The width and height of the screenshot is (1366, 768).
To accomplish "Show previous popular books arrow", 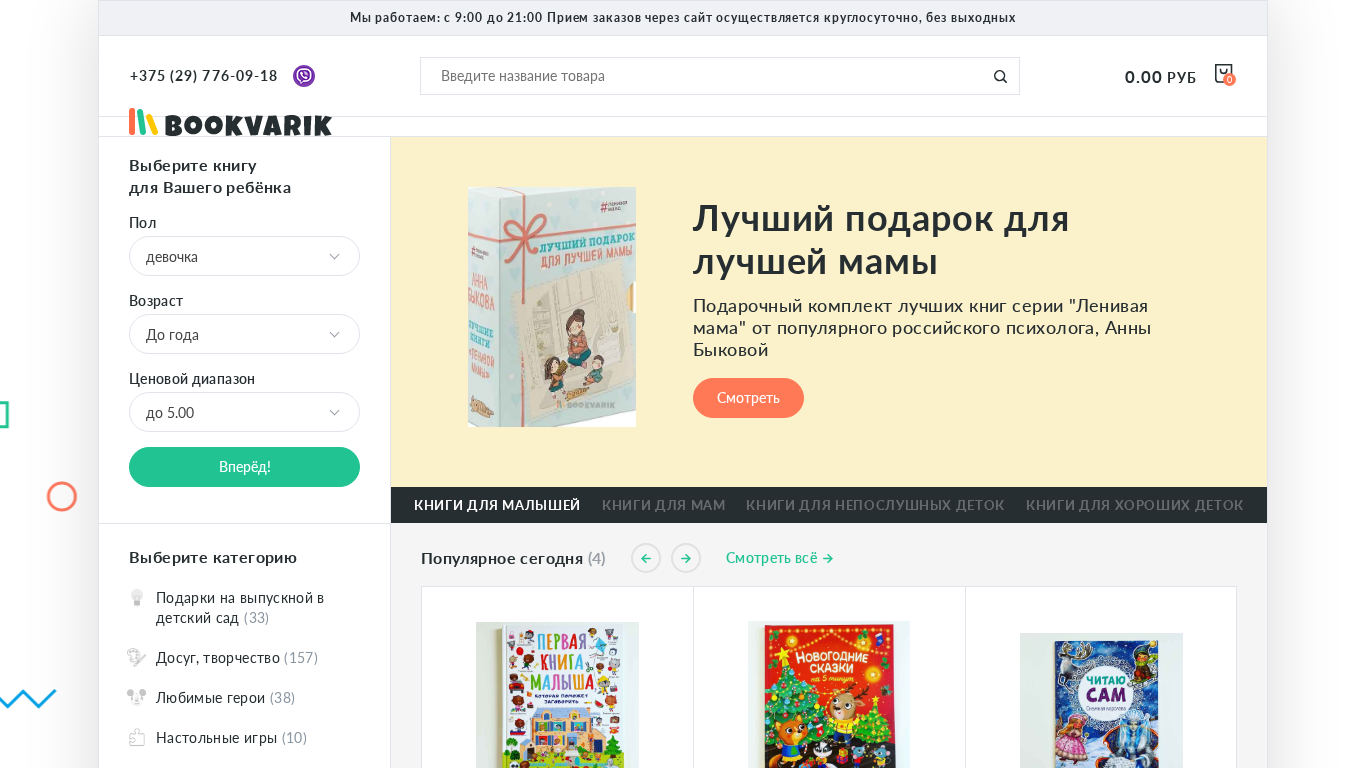I will pyautogui.click(x=646, y=558).
